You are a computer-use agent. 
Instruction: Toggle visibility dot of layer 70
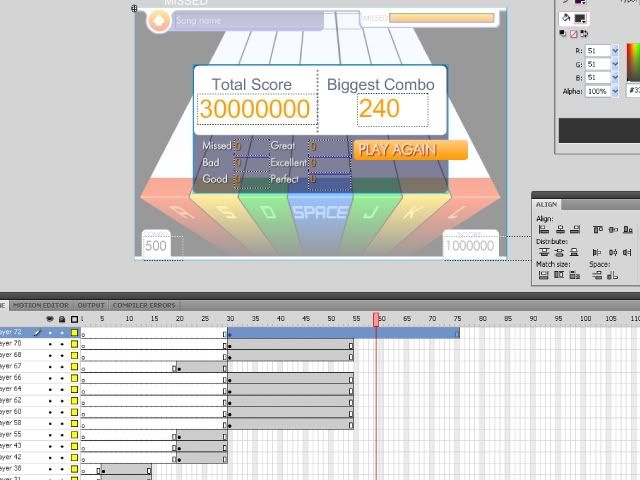click(50, 344)
